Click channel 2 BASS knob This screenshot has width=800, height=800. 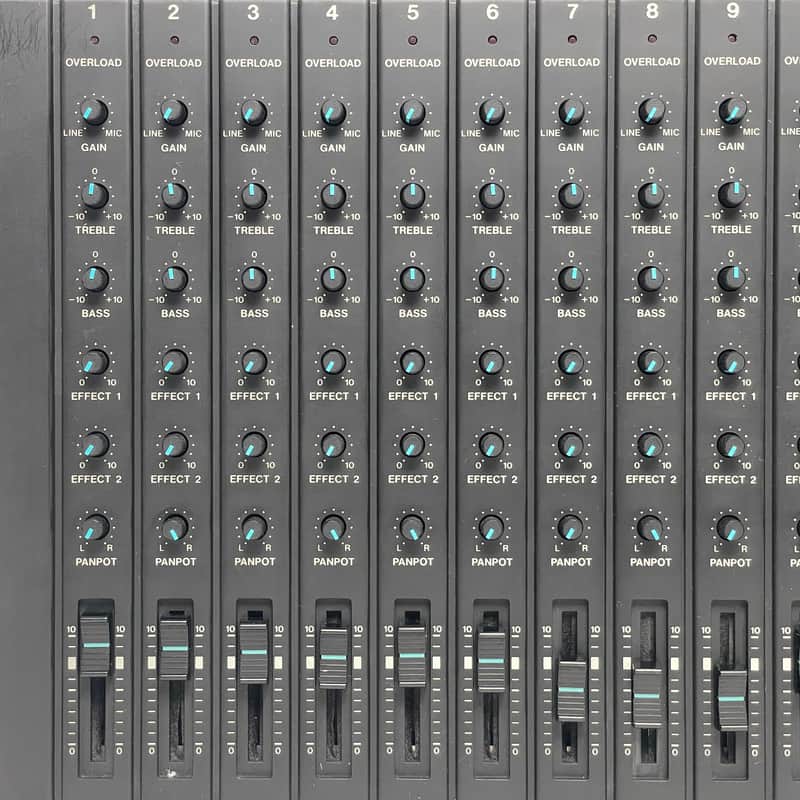[174, 279]
